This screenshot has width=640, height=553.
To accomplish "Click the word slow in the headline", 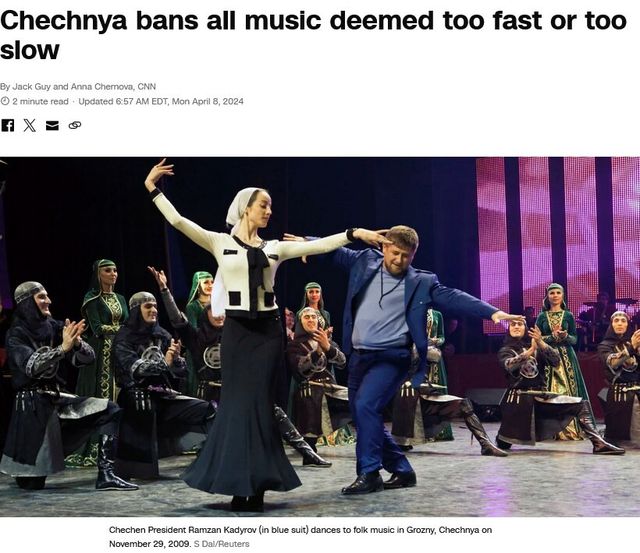I will point(30,50).
